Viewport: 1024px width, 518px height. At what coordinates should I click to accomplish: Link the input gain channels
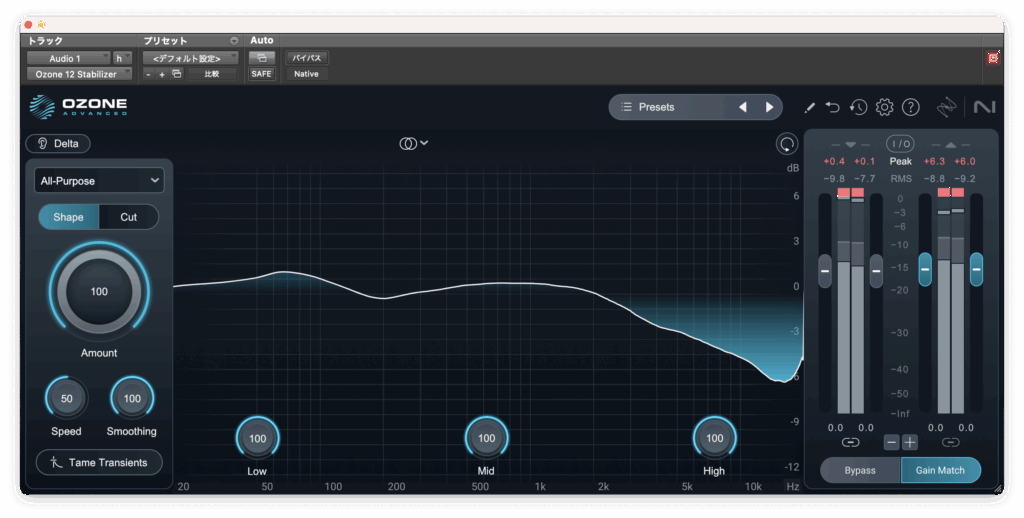(850, 442)
